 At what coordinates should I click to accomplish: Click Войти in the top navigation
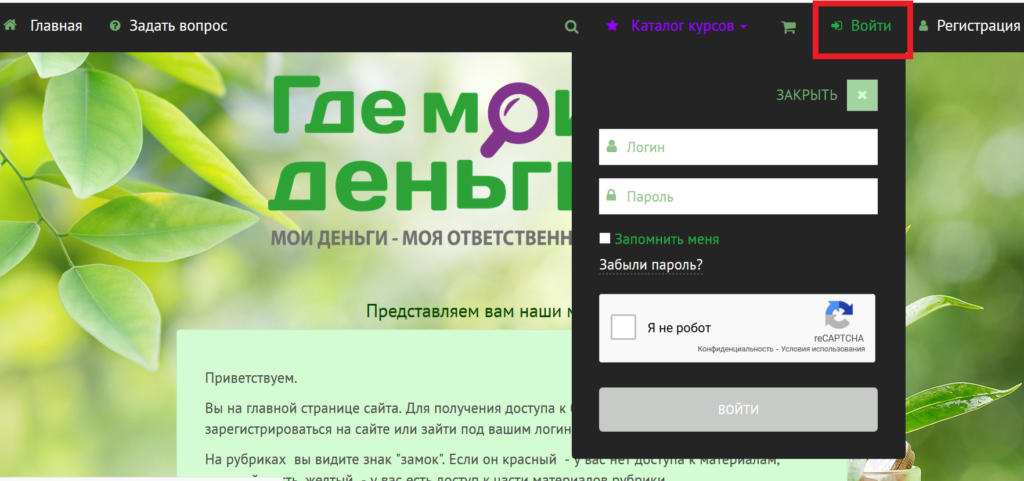click(871, 26)
